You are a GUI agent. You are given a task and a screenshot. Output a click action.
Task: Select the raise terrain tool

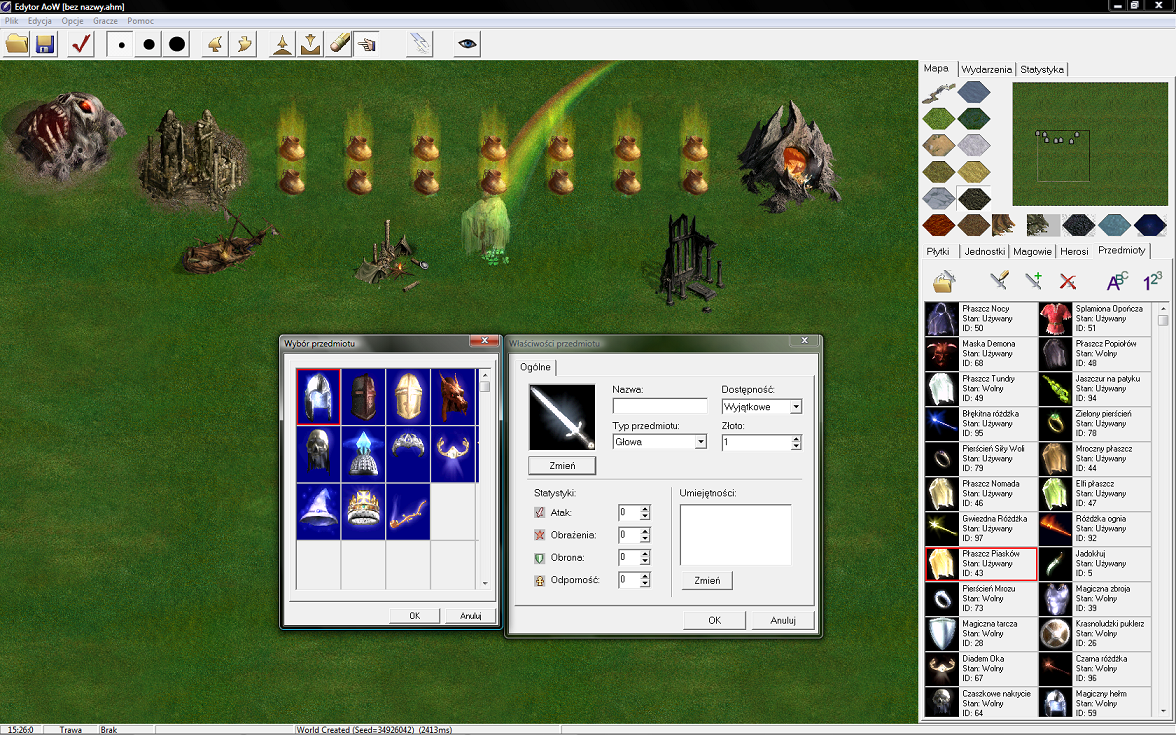click(x=282, y=44)
